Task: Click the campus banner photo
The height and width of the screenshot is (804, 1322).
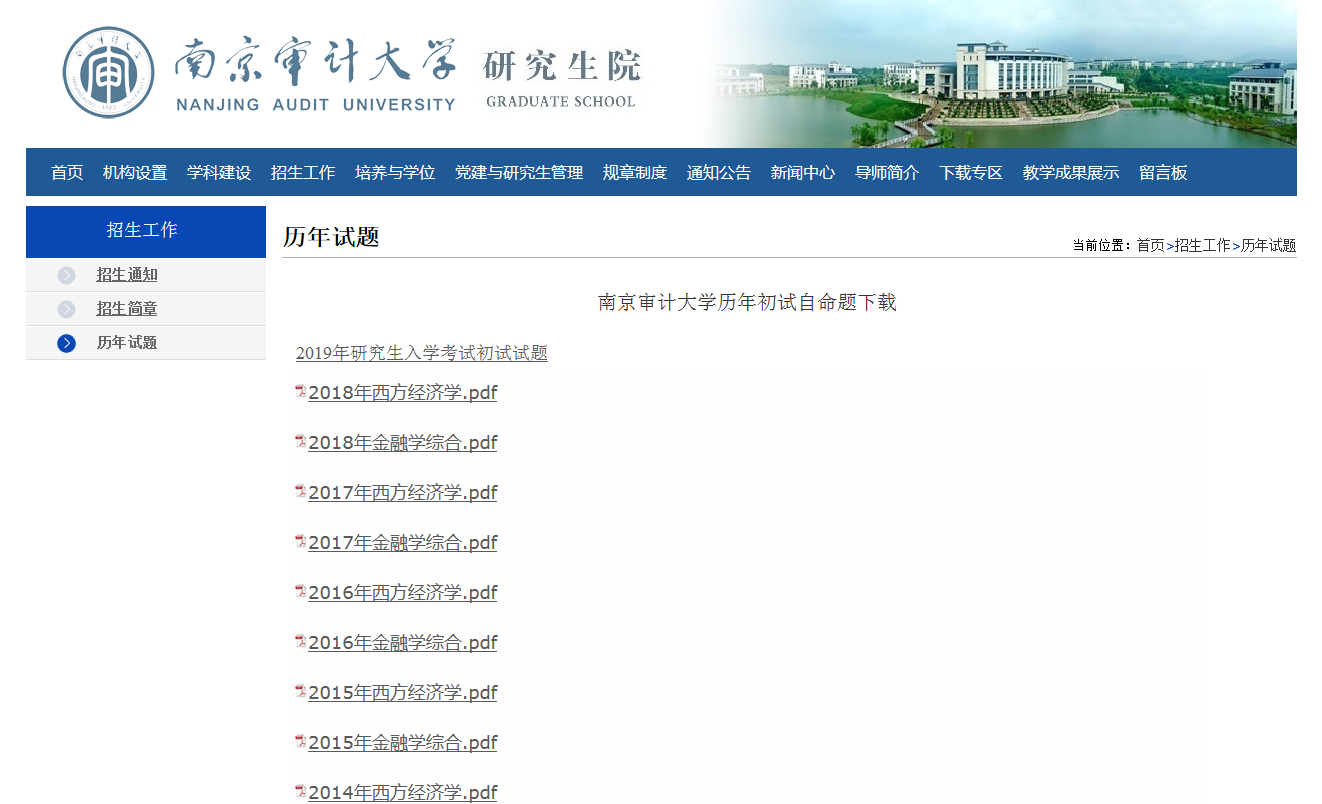Action: click(1000, 75)
